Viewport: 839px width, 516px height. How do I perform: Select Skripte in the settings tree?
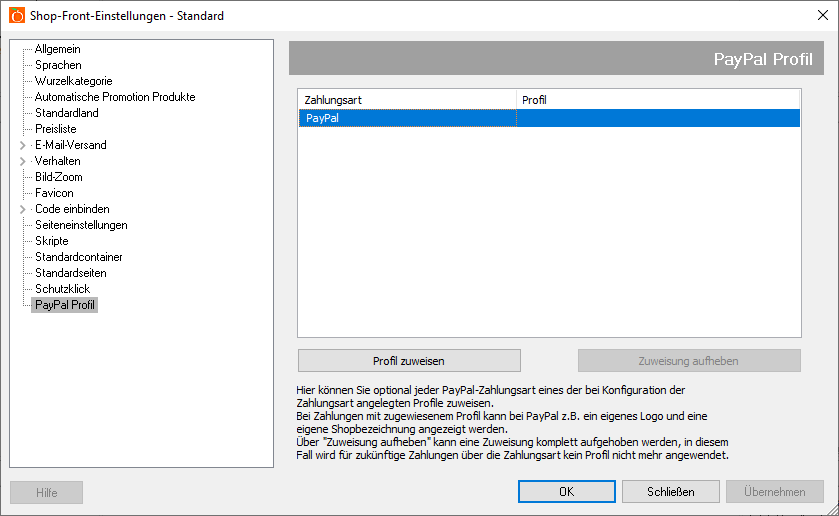(x=52, y=241)
